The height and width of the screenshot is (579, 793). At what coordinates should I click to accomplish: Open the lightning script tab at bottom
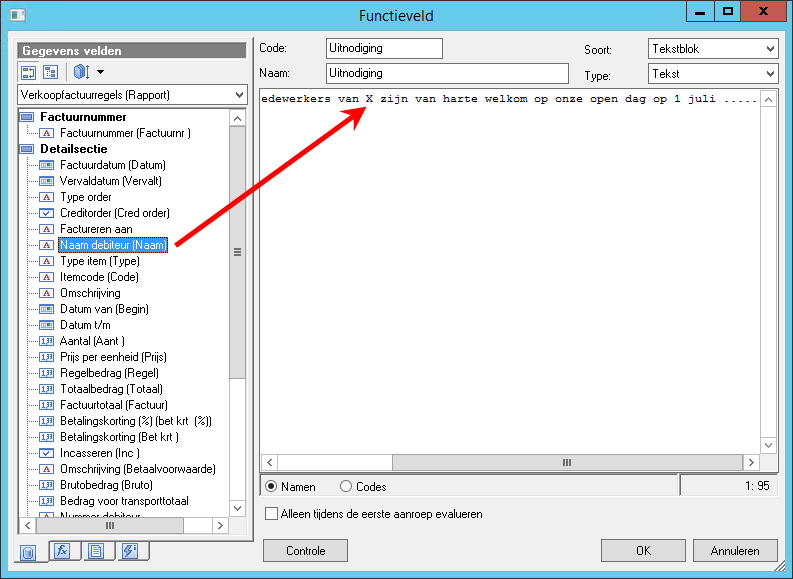[x=130, y=551]
